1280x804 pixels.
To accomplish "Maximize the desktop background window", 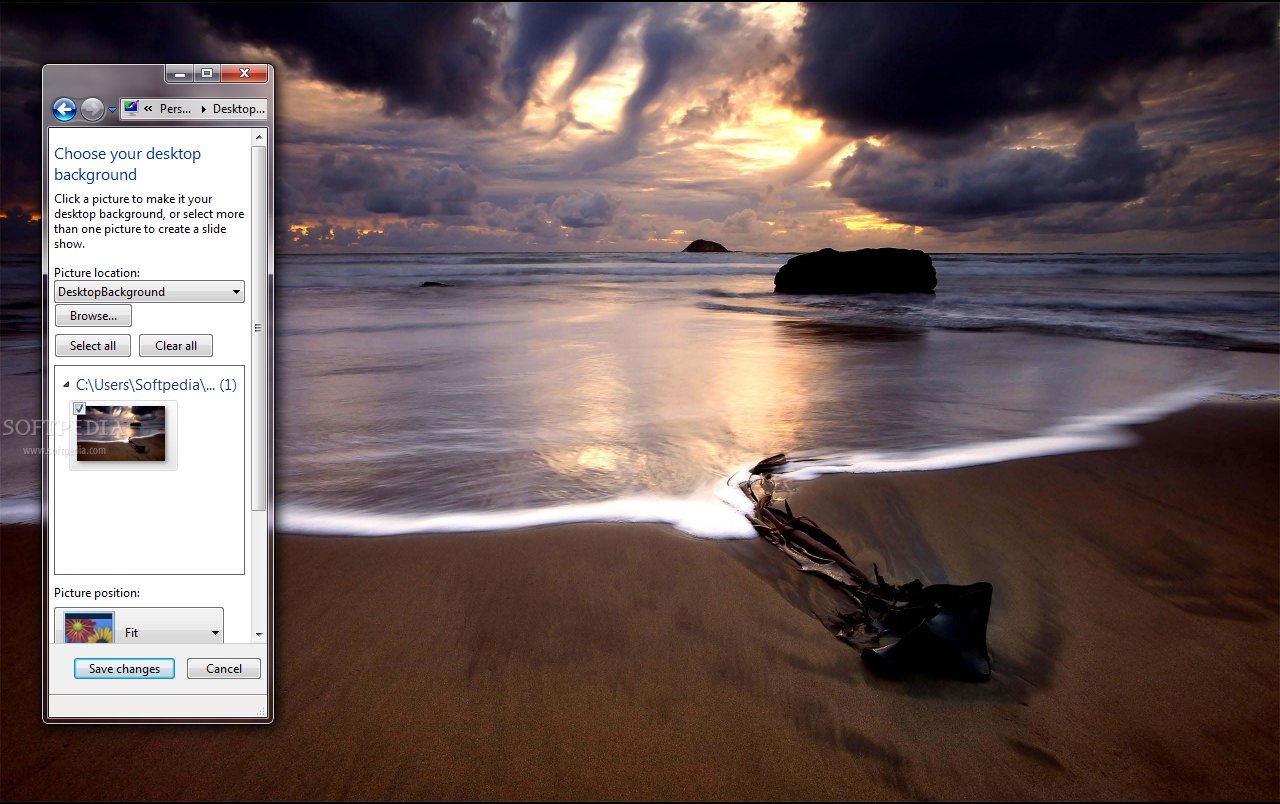I will 207,73.
